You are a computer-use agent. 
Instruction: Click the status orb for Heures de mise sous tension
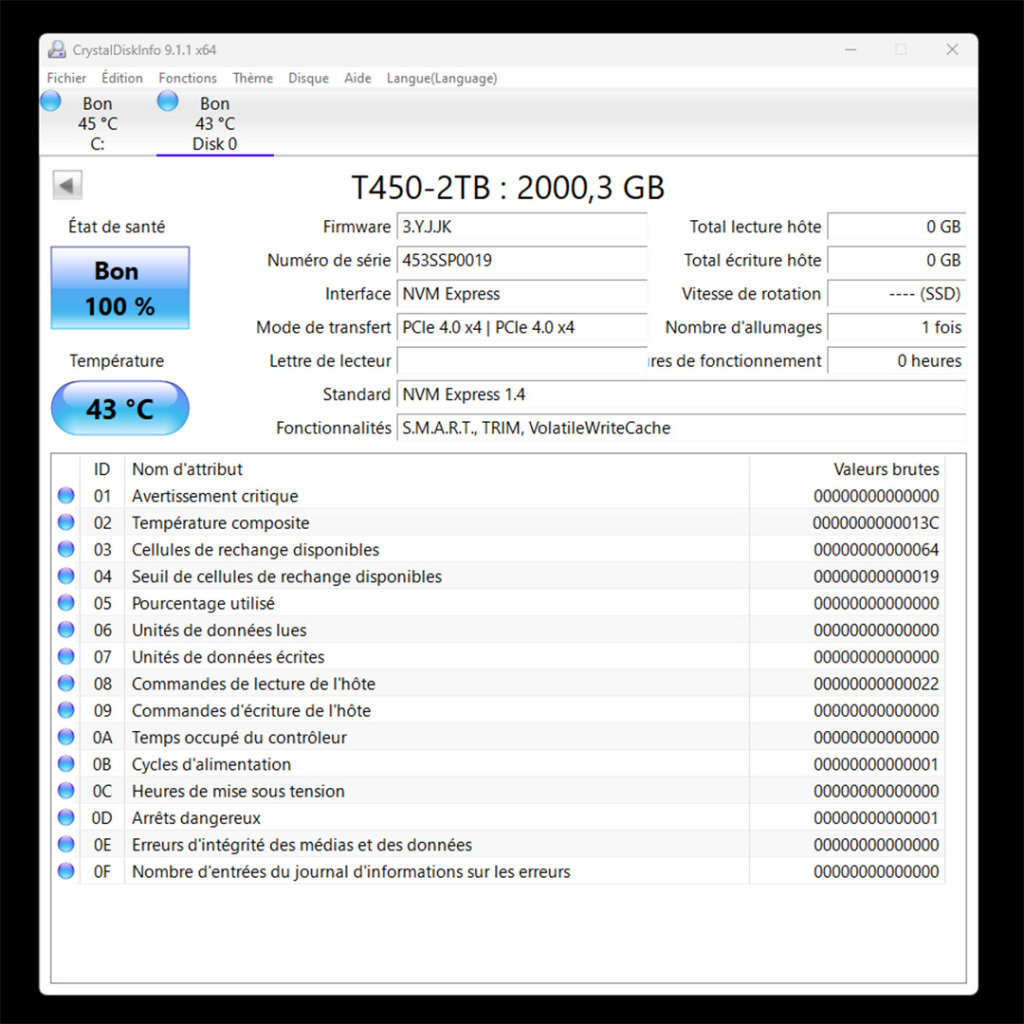(x=66, y=790)
